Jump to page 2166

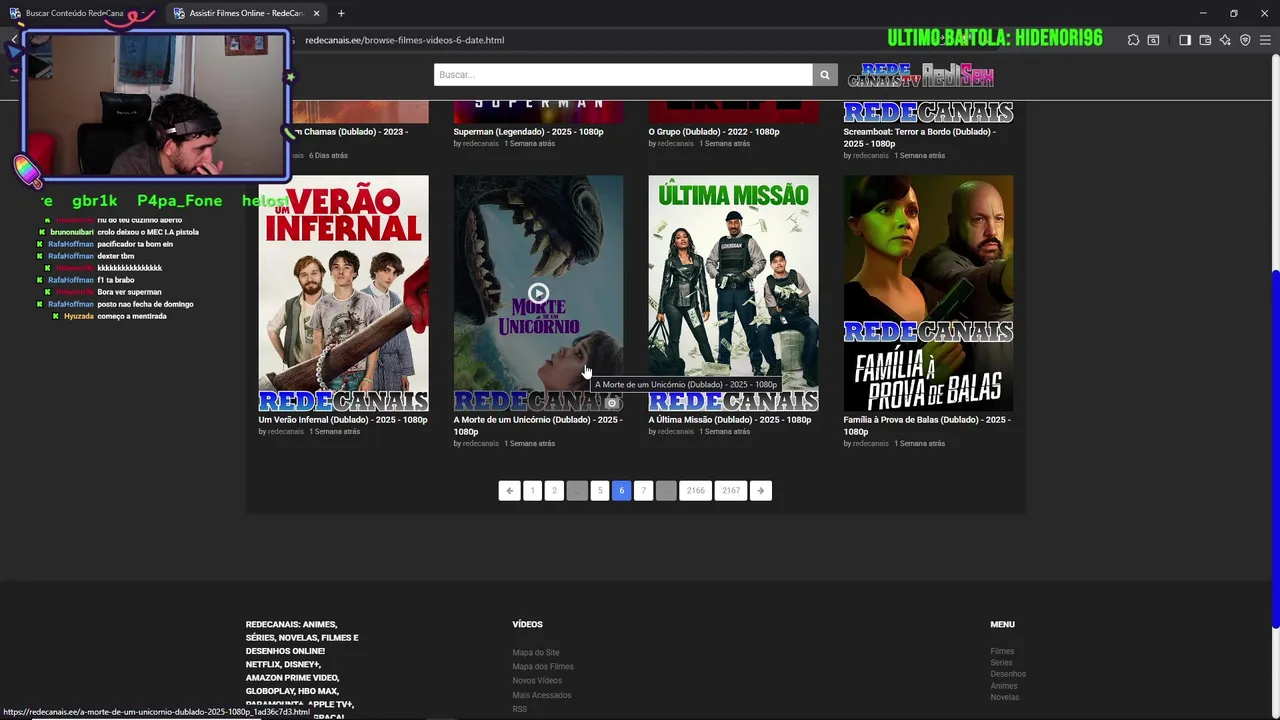696,490
